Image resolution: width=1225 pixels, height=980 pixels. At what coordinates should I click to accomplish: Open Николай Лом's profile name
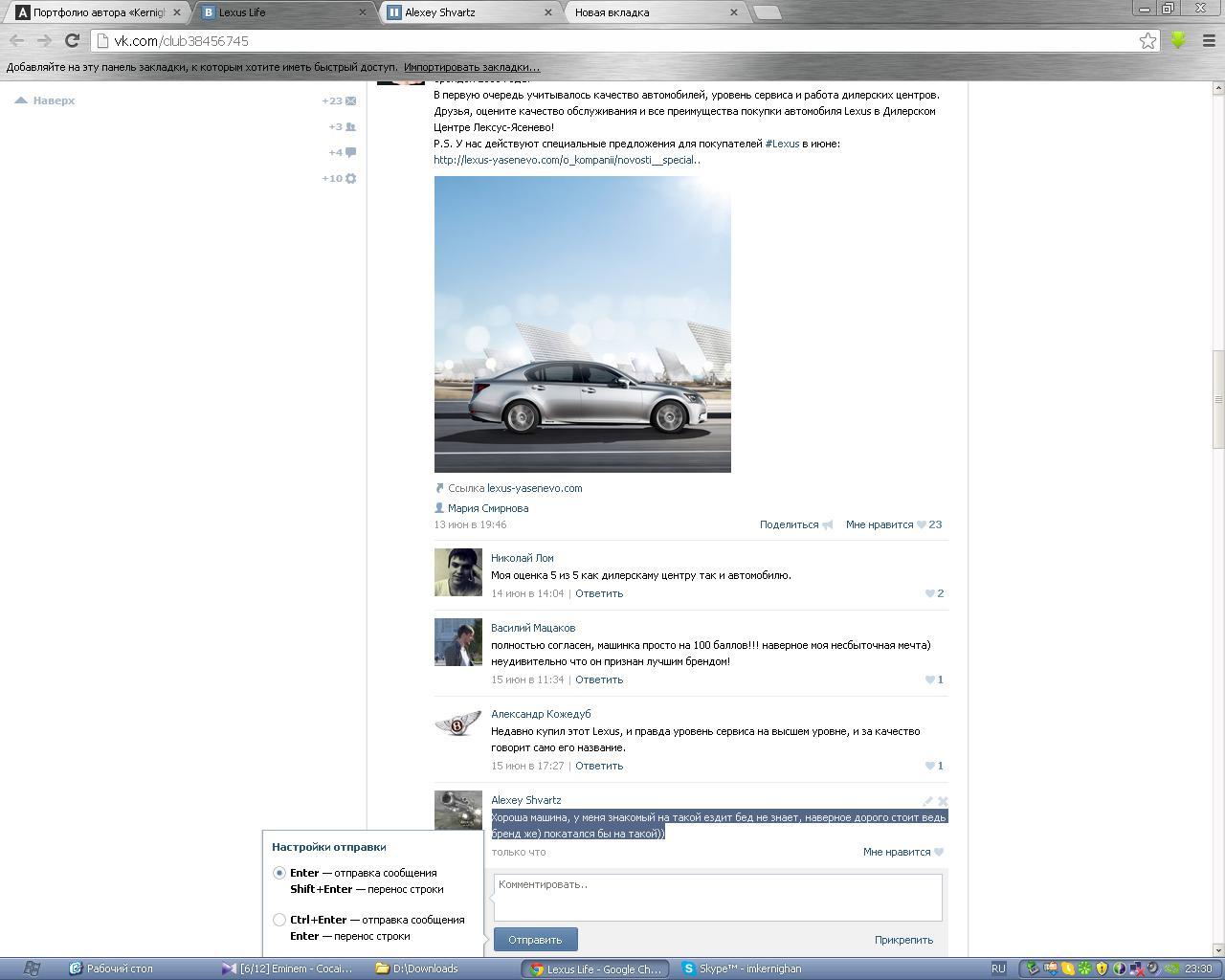pos(523,558)
